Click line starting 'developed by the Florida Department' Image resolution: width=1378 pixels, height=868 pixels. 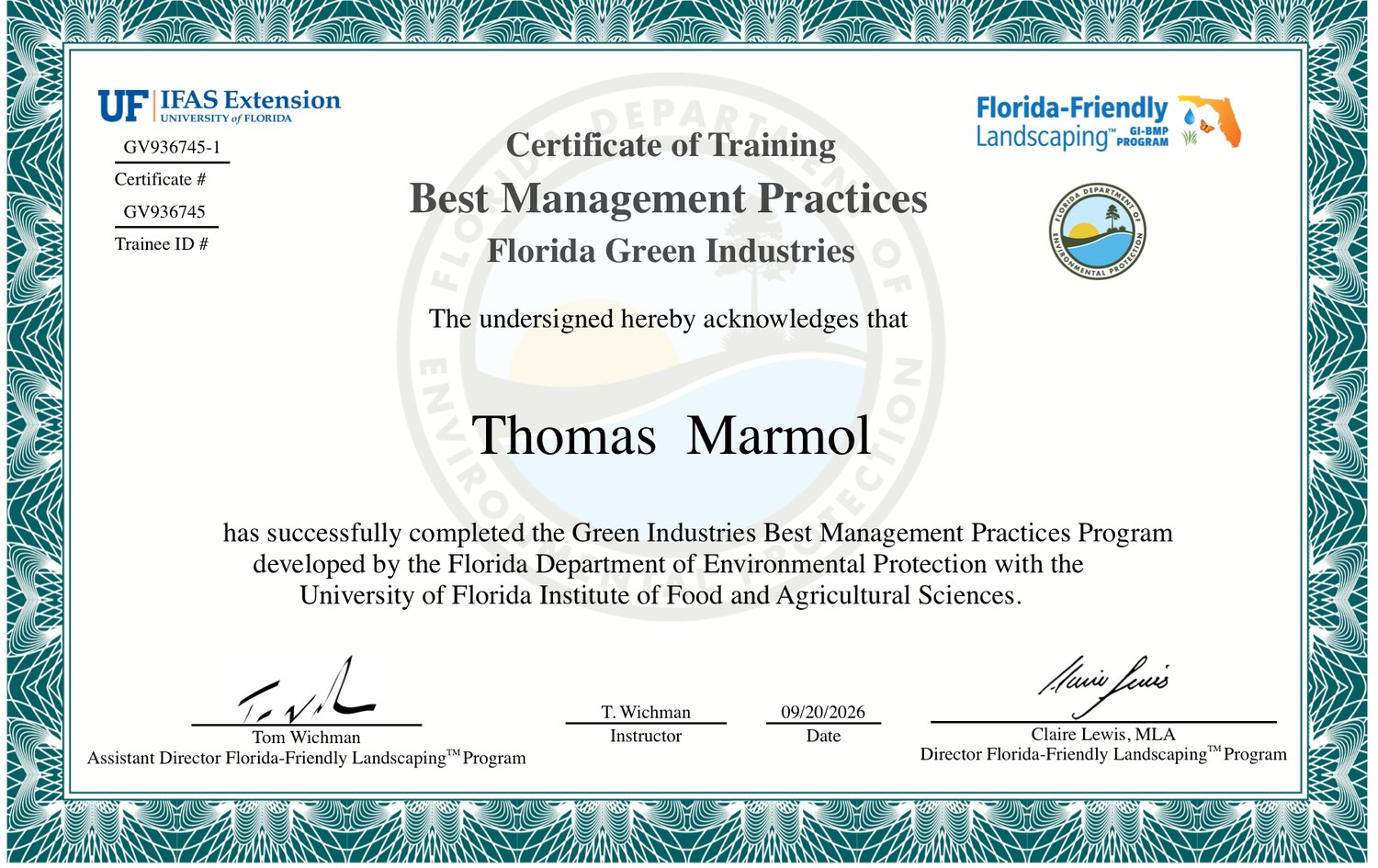[668, 564]
